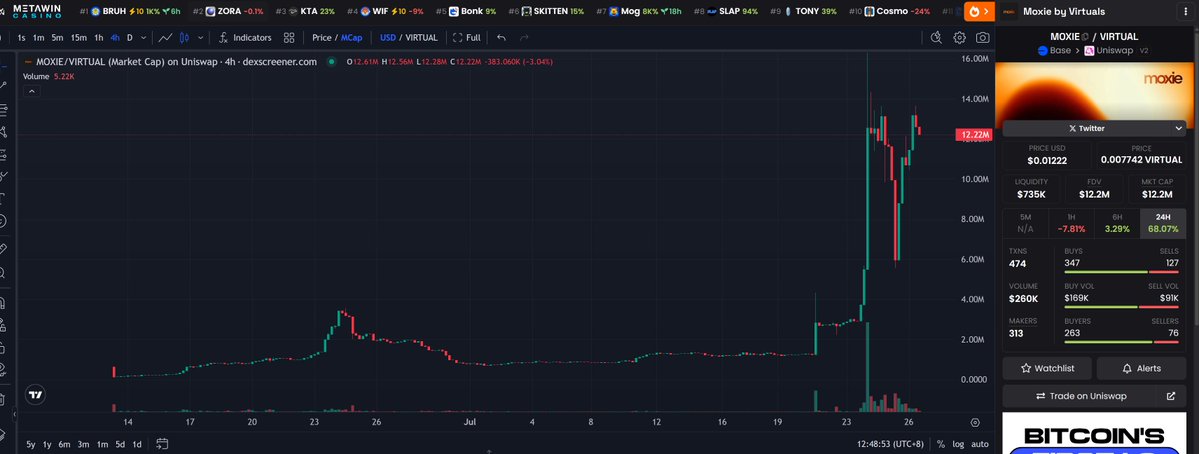The height and width of the screenshot is (454, 1199).
Task: Select the 5y date range
Action: 31,444
